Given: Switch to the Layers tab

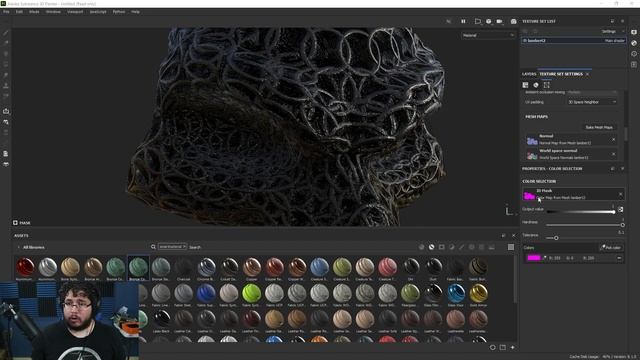Looking at the screenshot, I should pos(529,74).
